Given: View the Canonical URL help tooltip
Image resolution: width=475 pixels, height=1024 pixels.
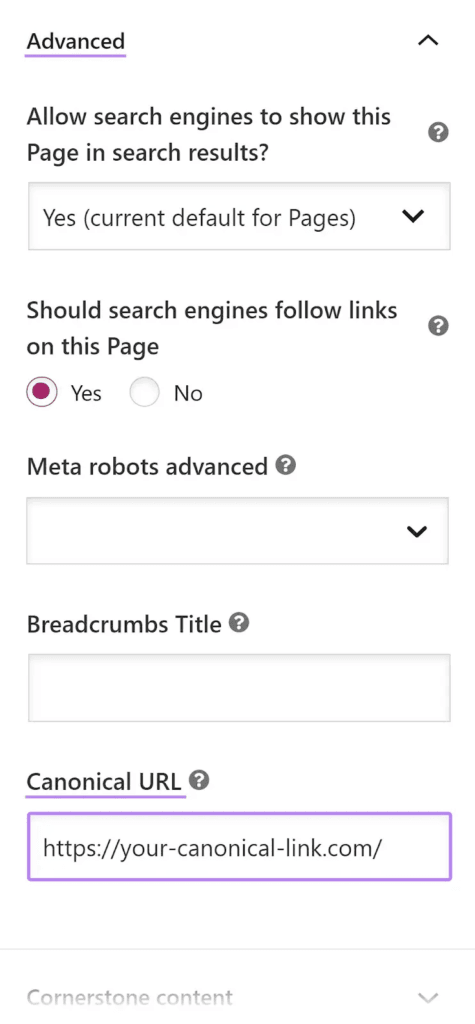Looking at the screenshot, I should point(199,780).
